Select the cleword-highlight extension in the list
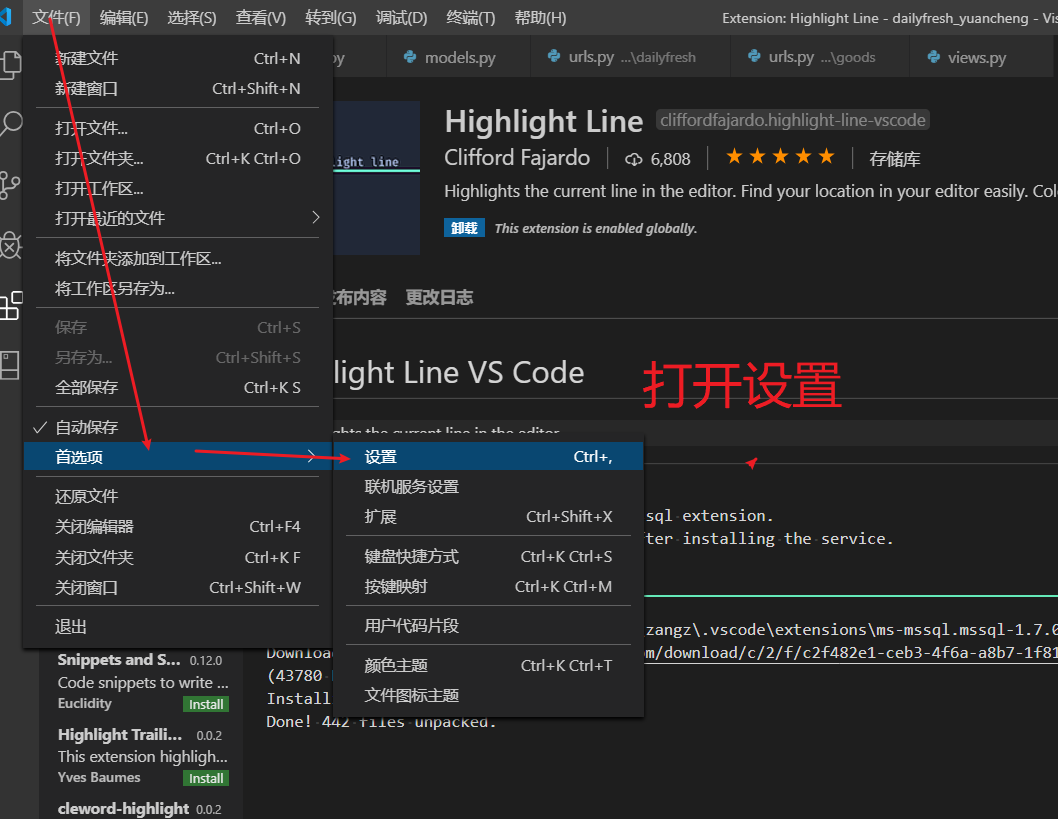 tap(142, 808)
